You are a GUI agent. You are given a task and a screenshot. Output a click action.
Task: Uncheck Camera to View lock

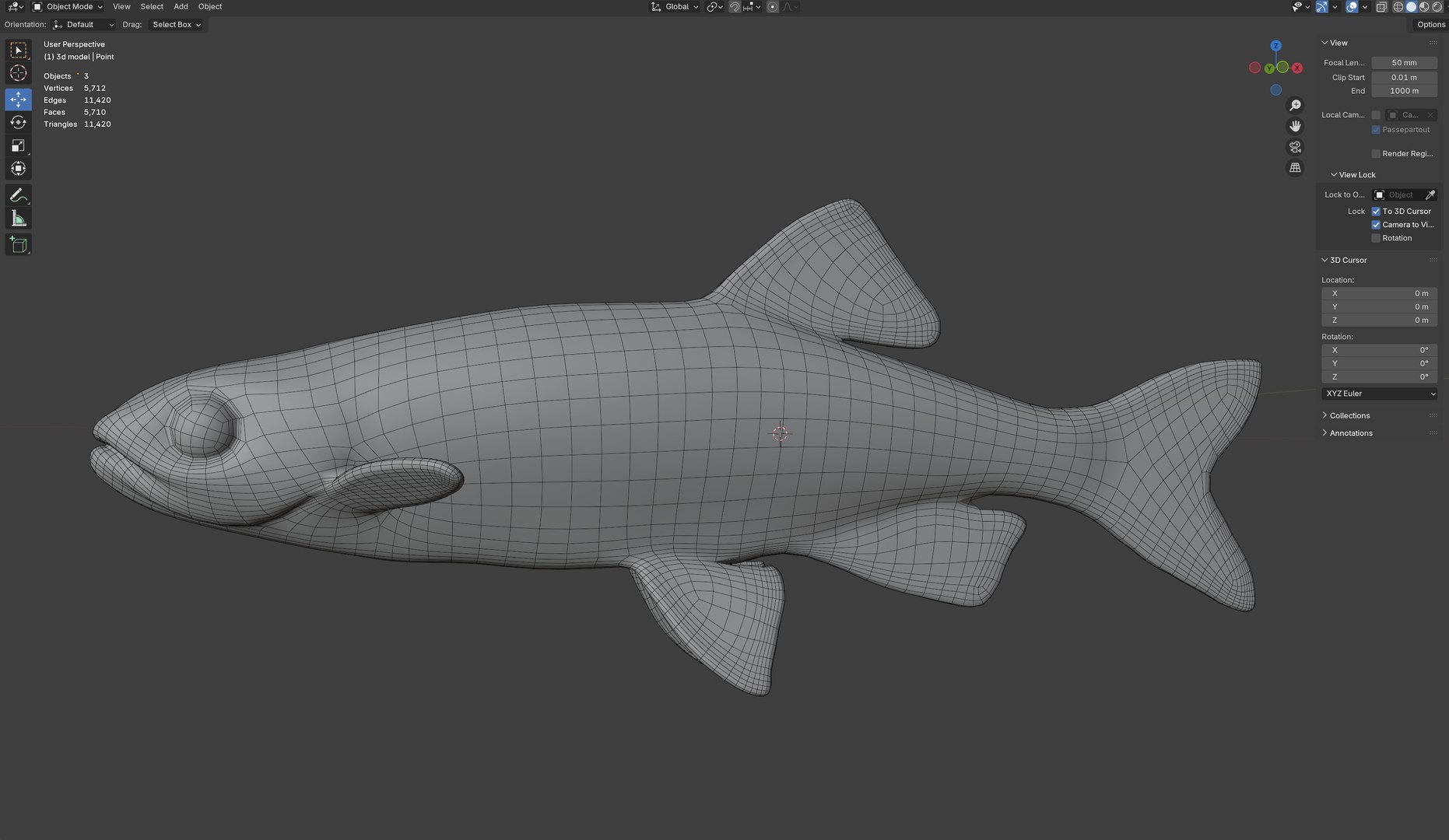coord(1376,225)
